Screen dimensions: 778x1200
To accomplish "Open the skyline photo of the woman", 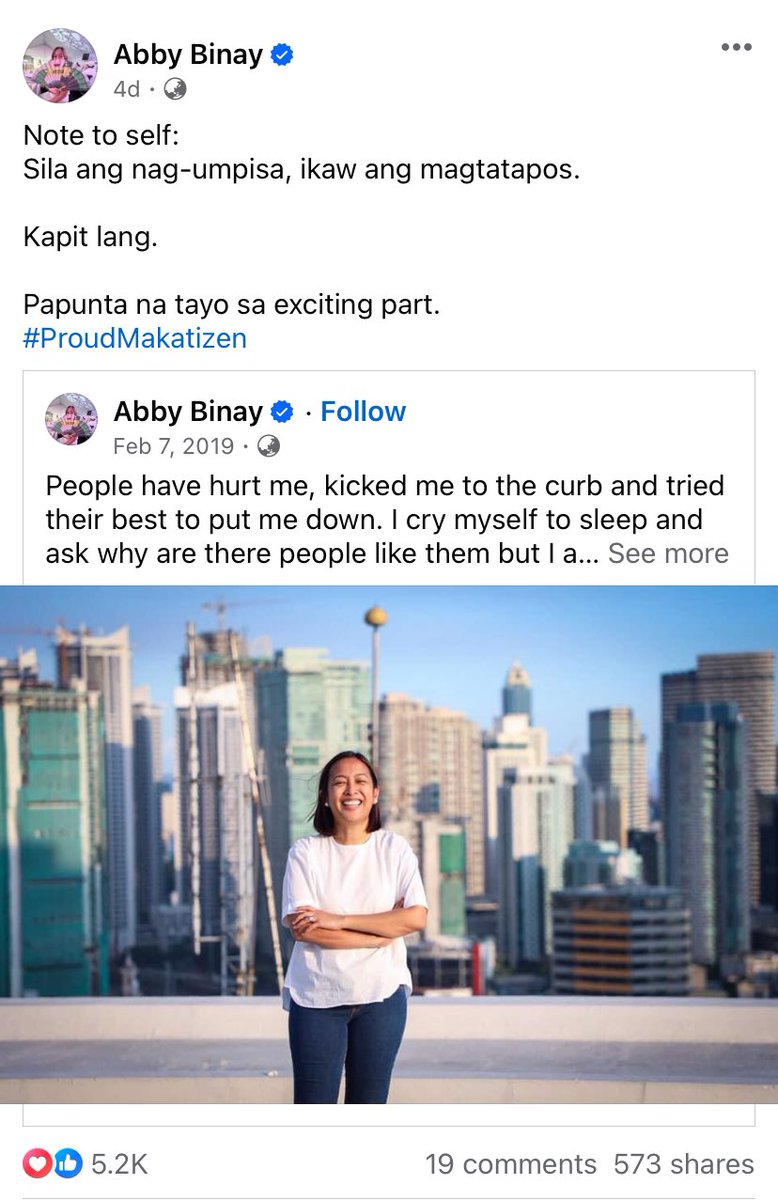I will (x=389, y=845).
